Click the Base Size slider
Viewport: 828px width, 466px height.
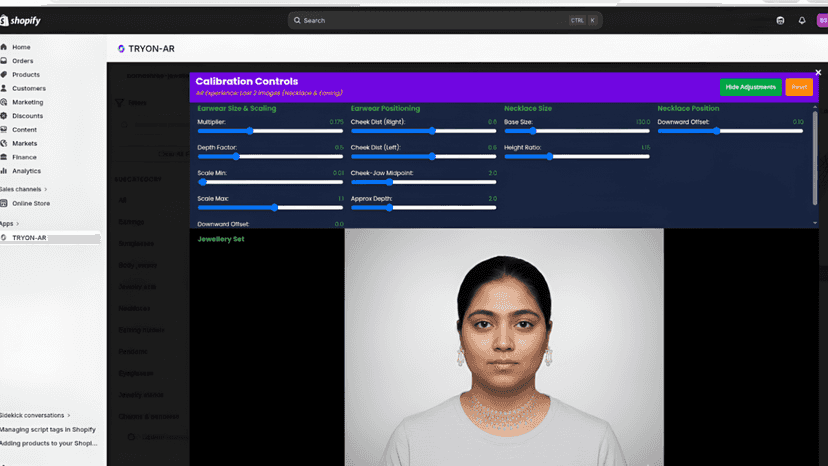577,131
